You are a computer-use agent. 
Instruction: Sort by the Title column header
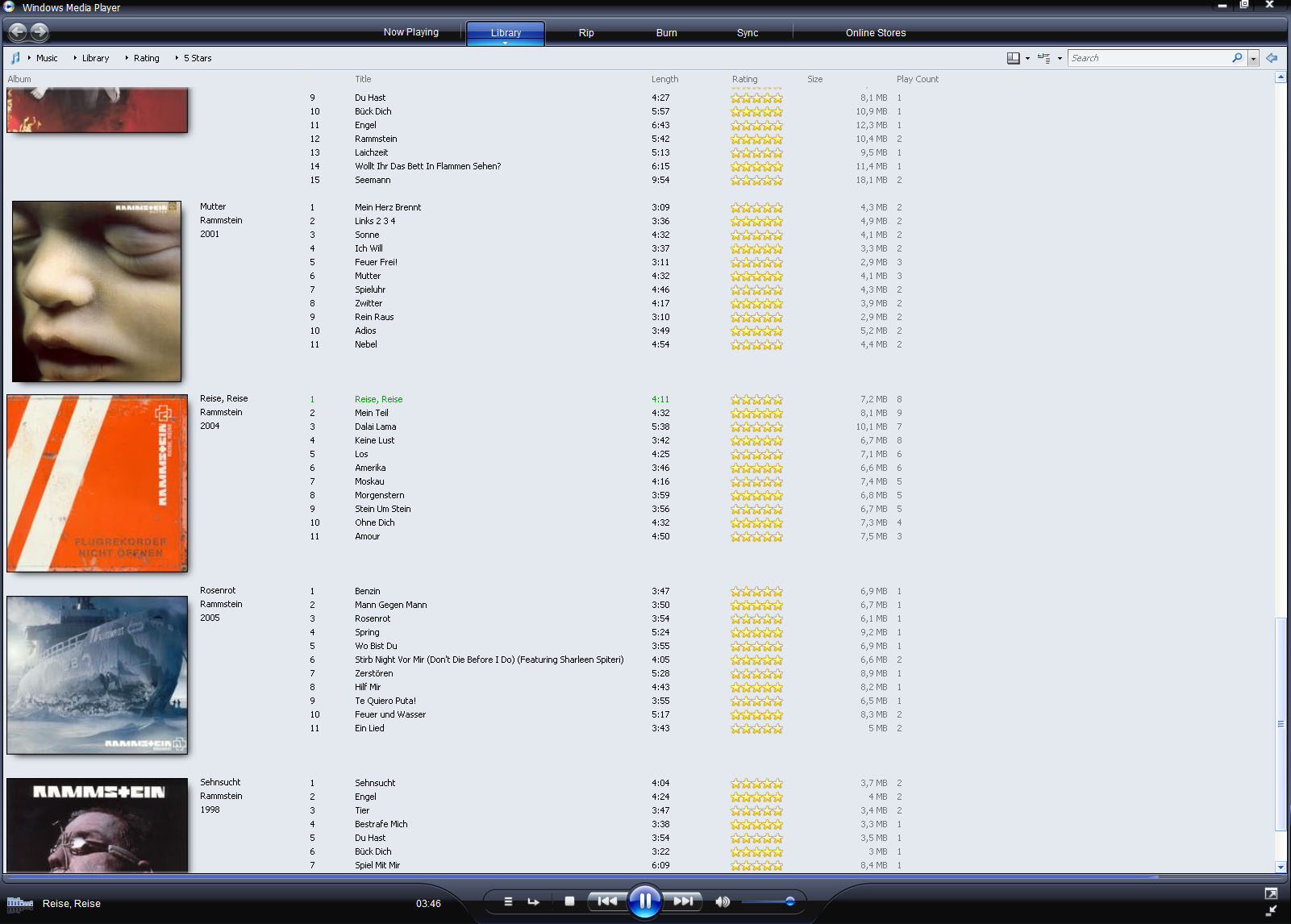point(363,79)
